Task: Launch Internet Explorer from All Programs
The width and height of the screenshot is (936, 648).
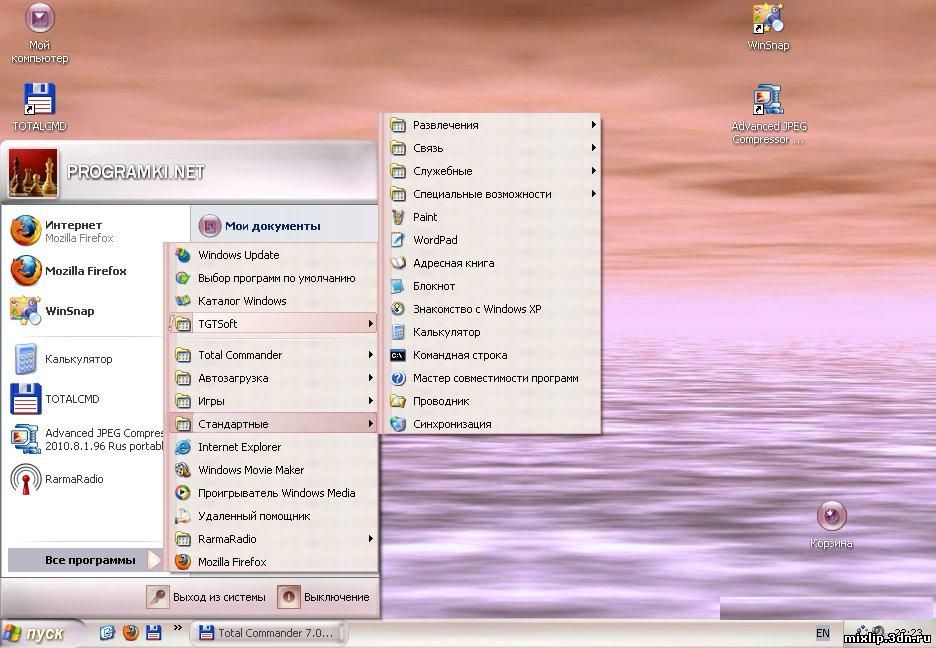Action: coord(273,447)
